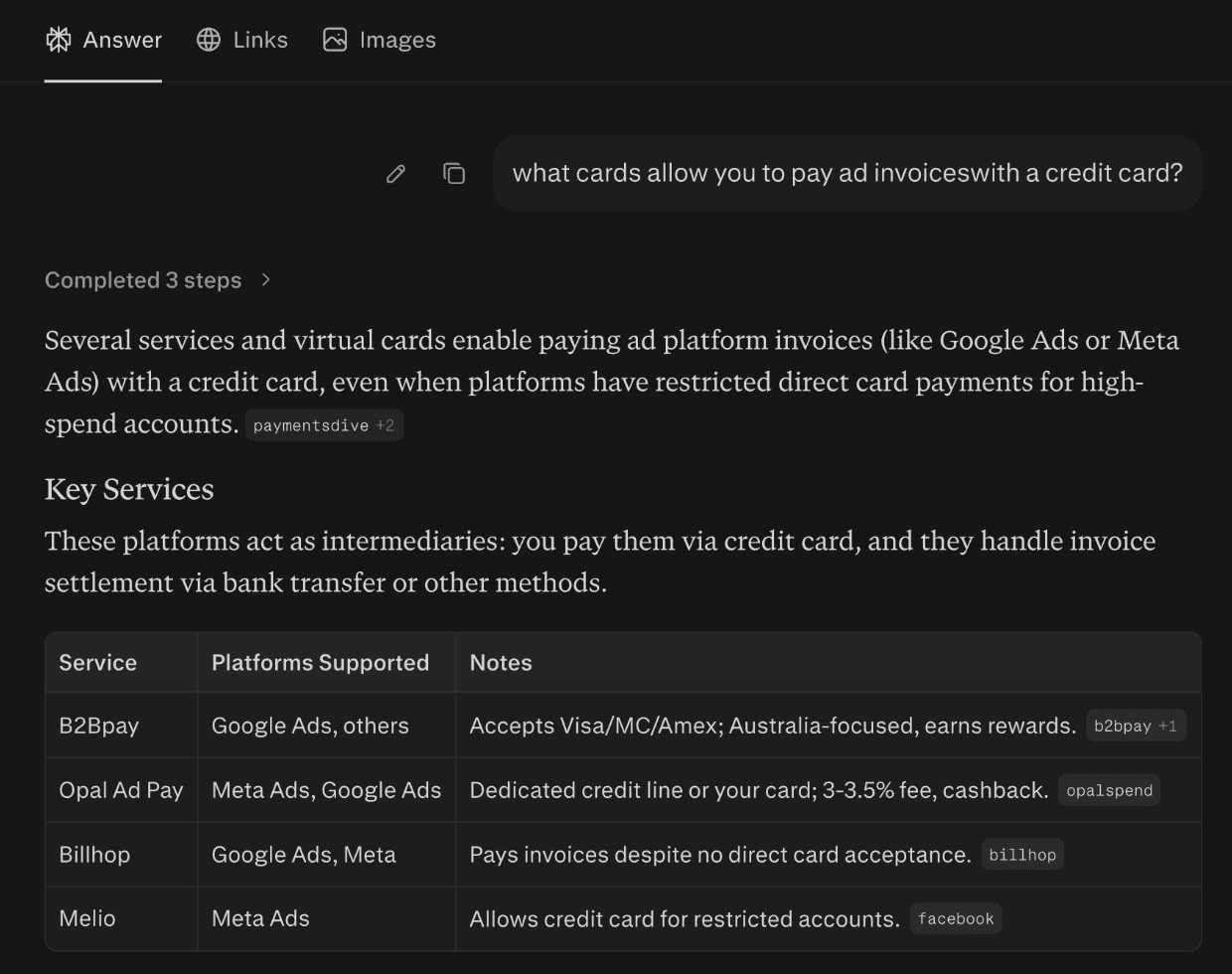
Task: Click the paragraph starting These platforms act as intermediaries
Action: 600,562
